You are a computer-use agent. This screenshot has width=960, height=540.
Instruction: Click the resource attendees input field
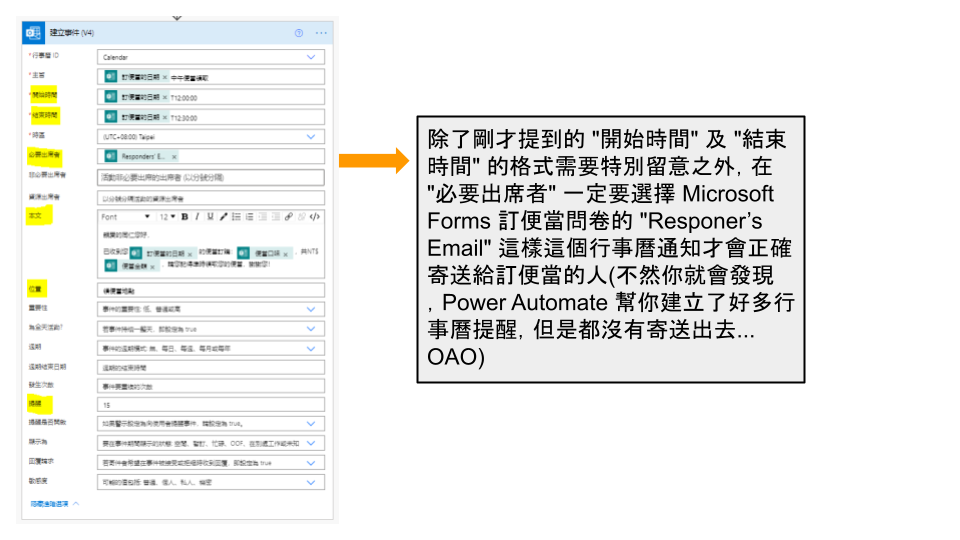pos(211,198)
